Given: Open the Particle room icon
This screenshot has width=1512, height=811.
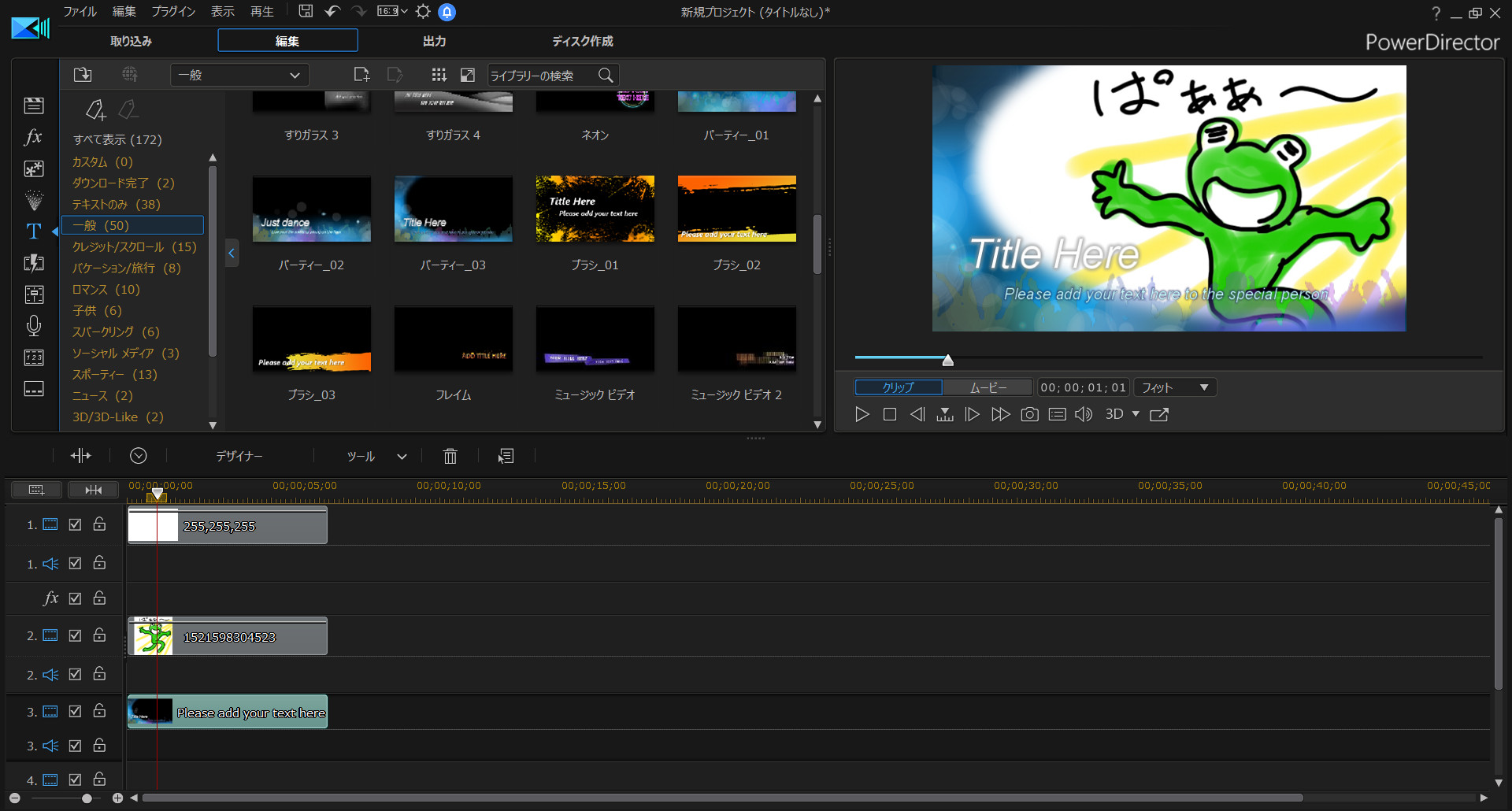Looking at the screenshot, I should tap(34, 200).
